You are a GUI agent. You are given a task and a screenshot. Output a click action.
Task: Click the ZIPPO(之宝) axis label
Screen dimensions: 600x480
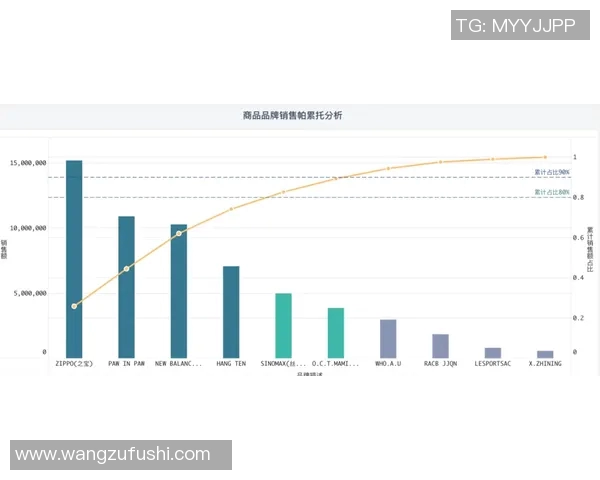[x=74, y=364]
